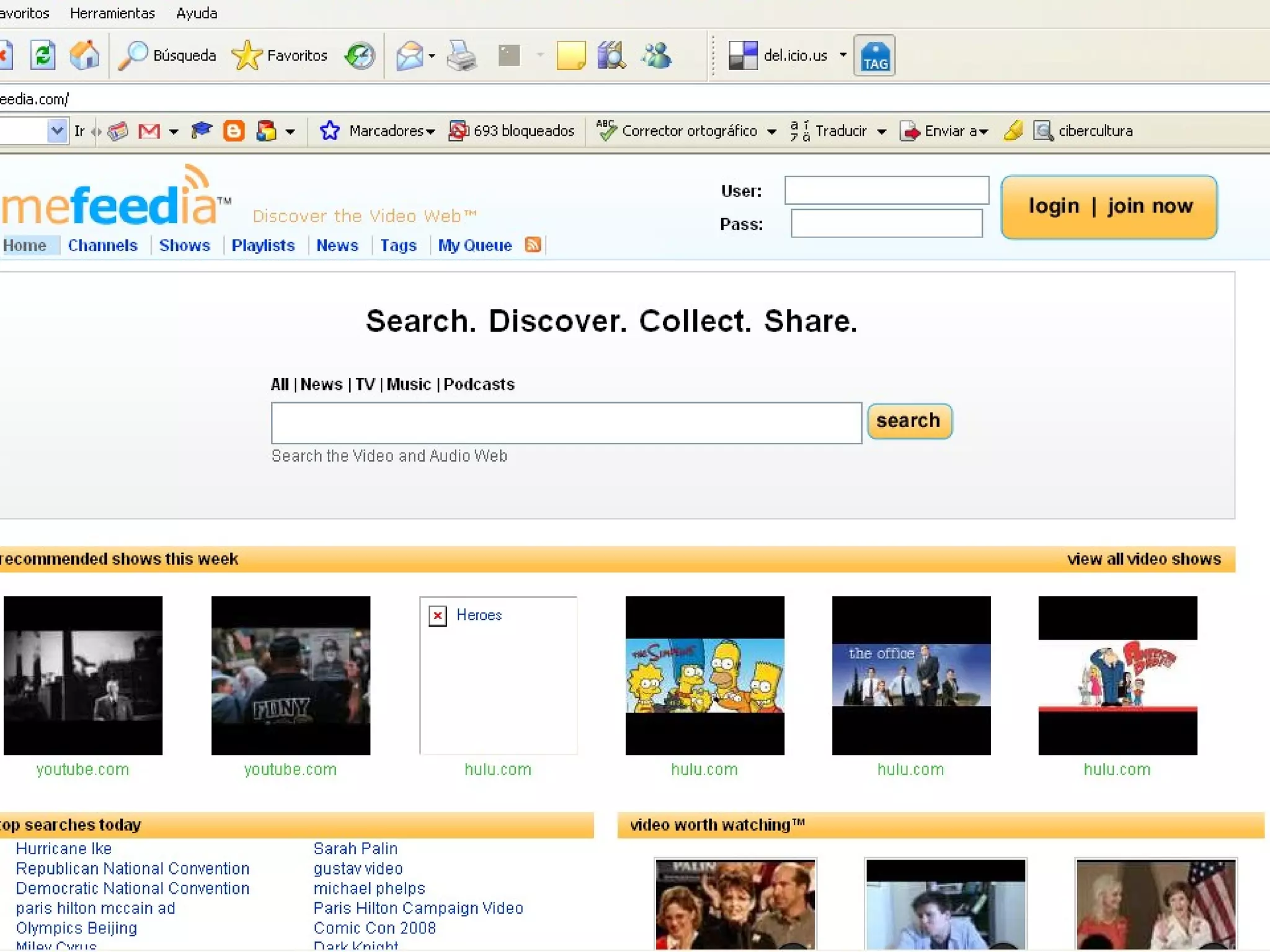Image resolution: width=1270 pixels, height=952 pixels.
Task: Click the main video search field
Action: tap(566, 423)
